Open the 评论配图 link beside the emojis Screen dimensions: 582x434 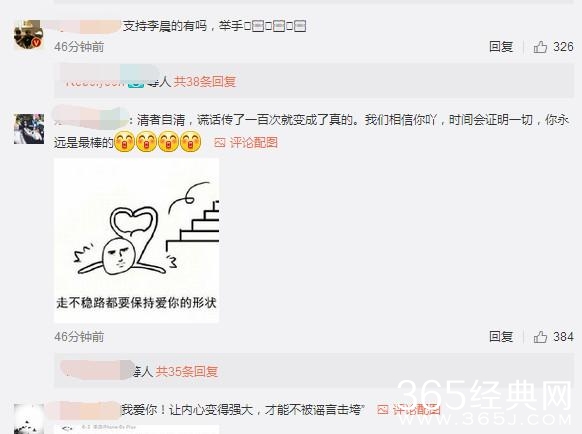point(254,143)
